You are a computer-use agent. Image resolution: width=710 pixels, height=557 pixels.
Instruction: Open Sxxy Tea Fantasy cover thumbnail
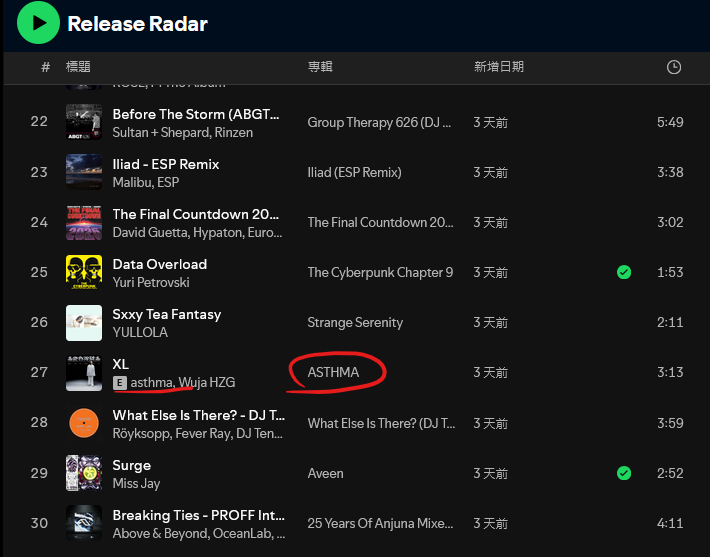click(x=84, y=322)
